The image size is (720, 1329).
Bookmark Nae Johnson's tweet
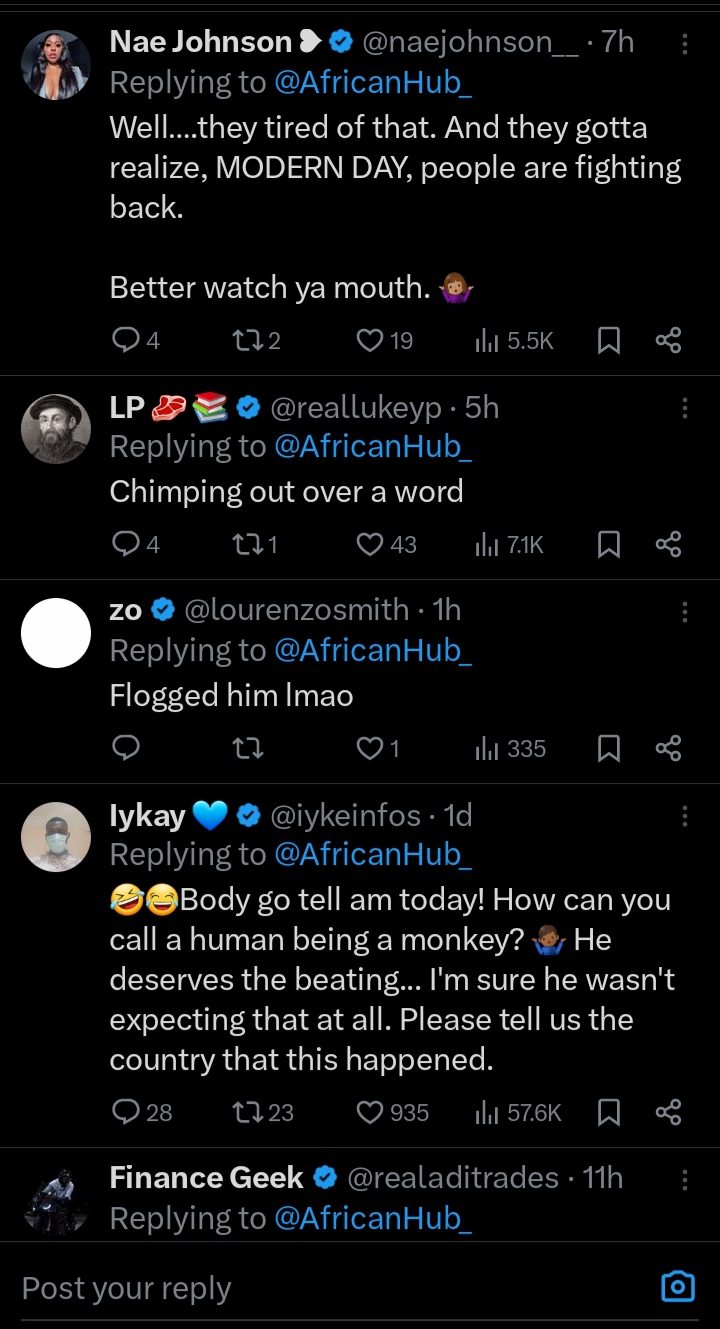click(607, 341)
